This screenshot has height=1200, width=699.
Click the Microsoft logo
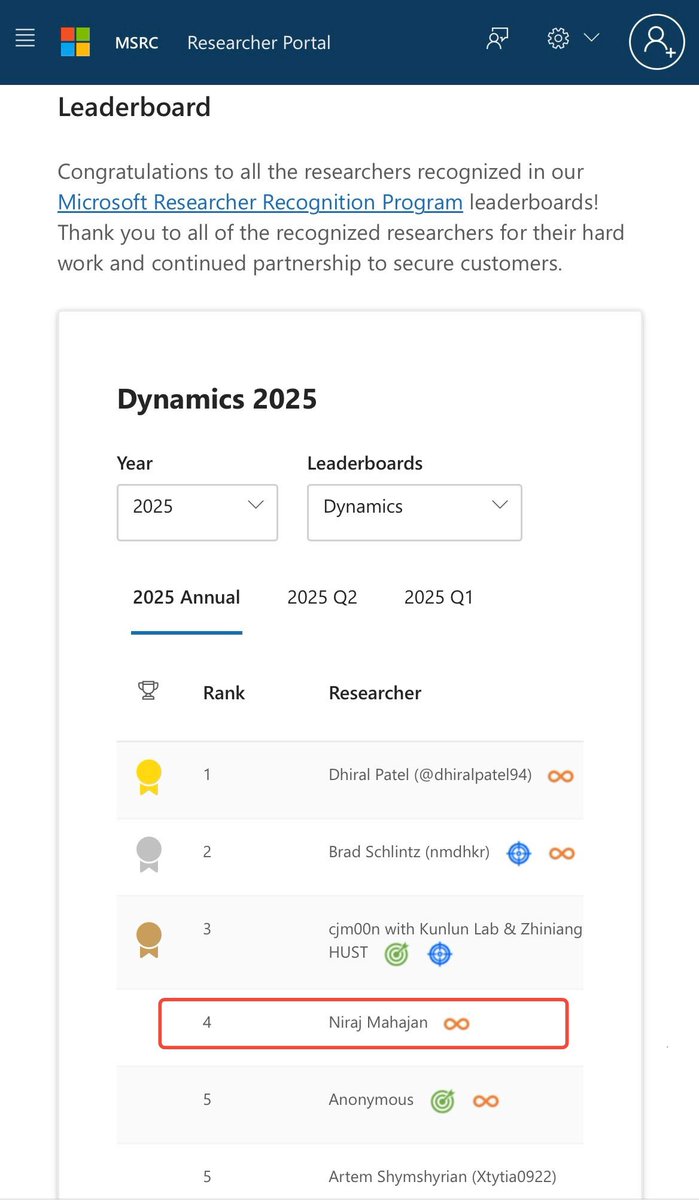[75, 42]
